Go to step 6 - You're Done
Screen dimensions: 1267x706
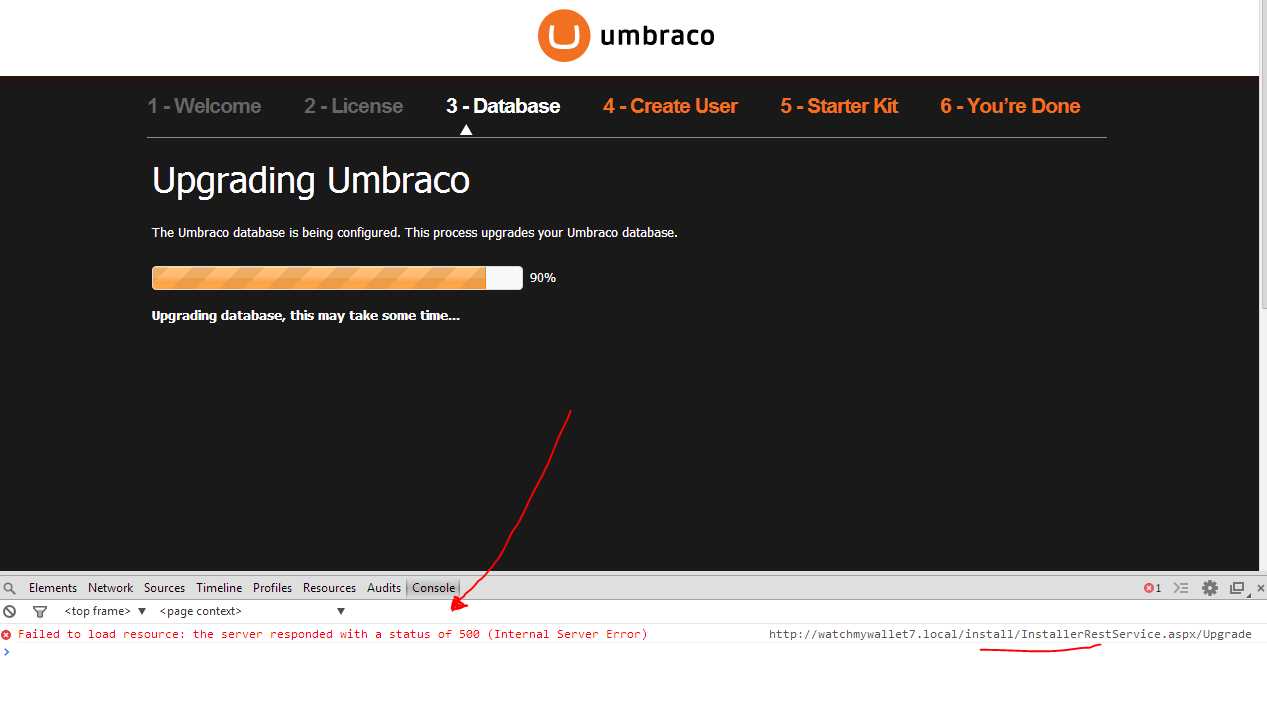click(x=1010, y=106)
